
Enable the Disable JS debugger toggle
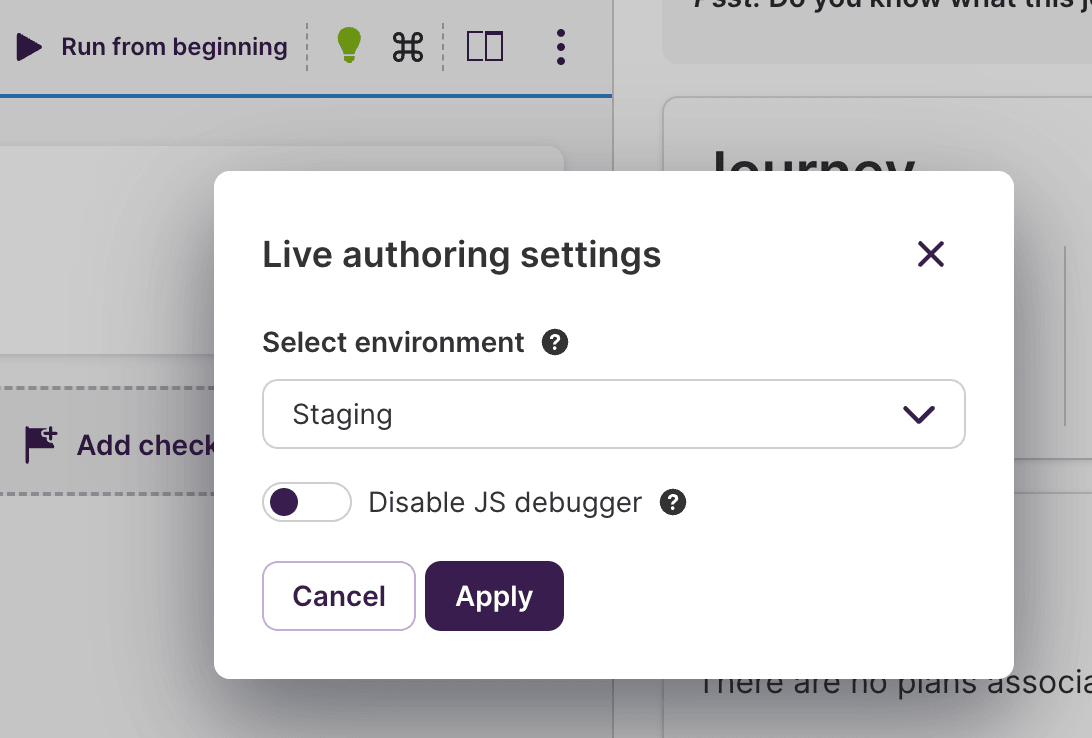tap(307, 502)
